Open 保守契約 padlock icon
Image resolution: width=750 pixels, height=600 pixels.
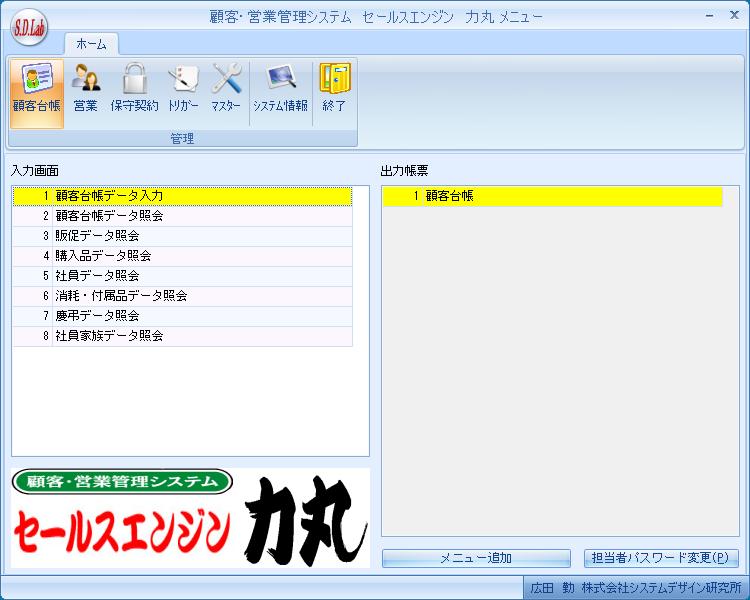point(134,91)
